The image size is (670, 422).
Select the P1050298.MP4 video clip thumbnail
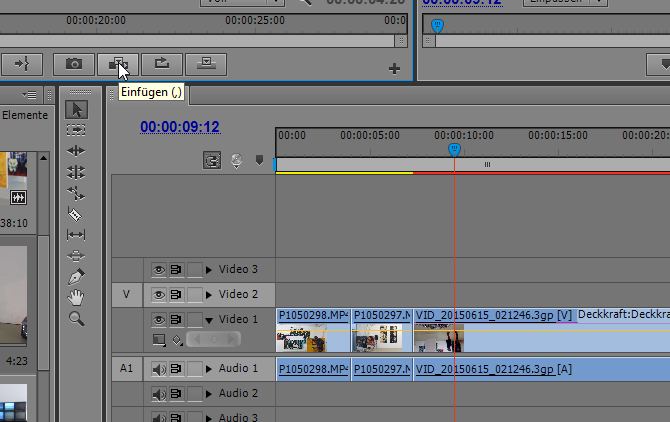[x=302, y=338]
